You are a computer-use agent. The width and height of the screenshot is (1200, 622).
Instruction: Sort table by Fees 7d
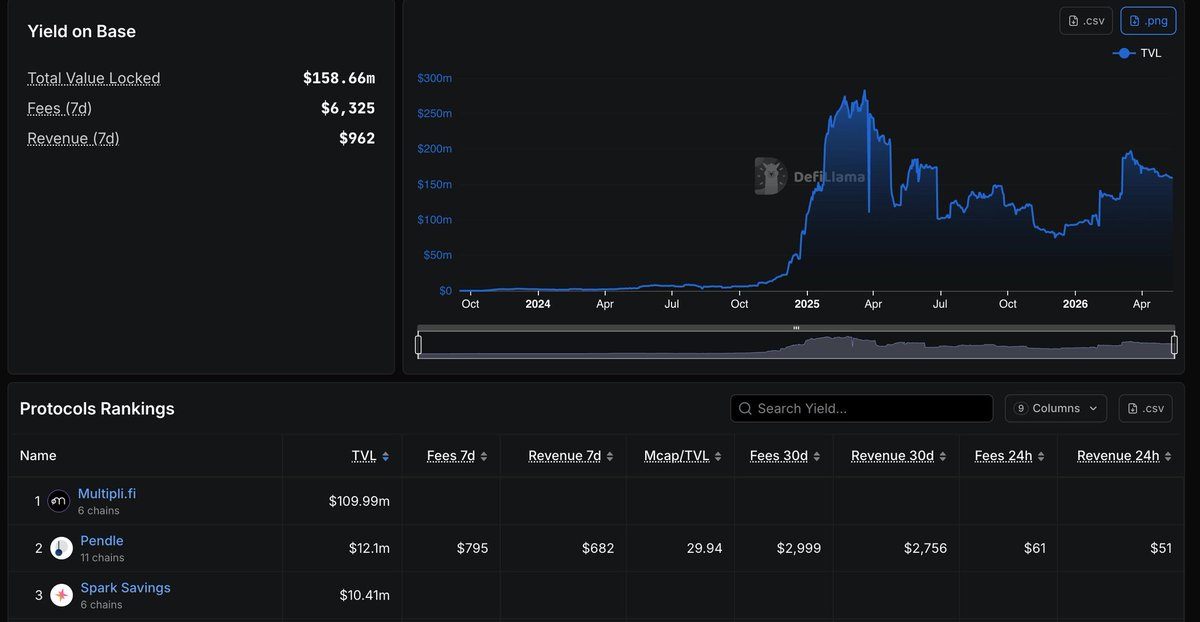[457, 456]
